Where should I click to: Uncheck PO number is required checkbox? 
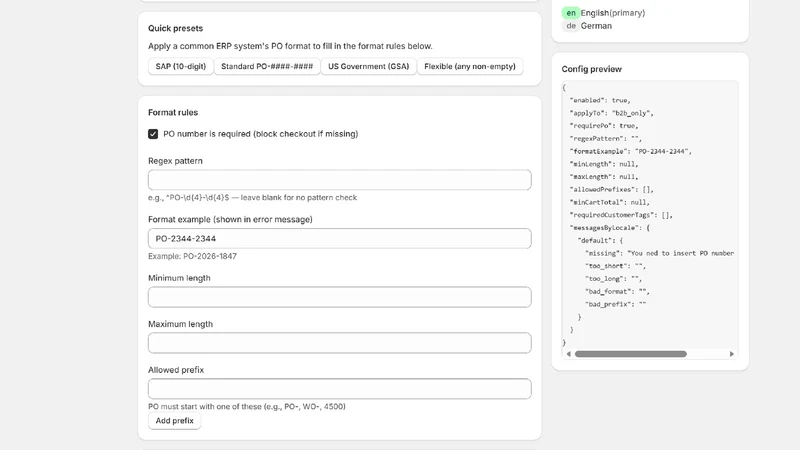(x=153, y=134)
